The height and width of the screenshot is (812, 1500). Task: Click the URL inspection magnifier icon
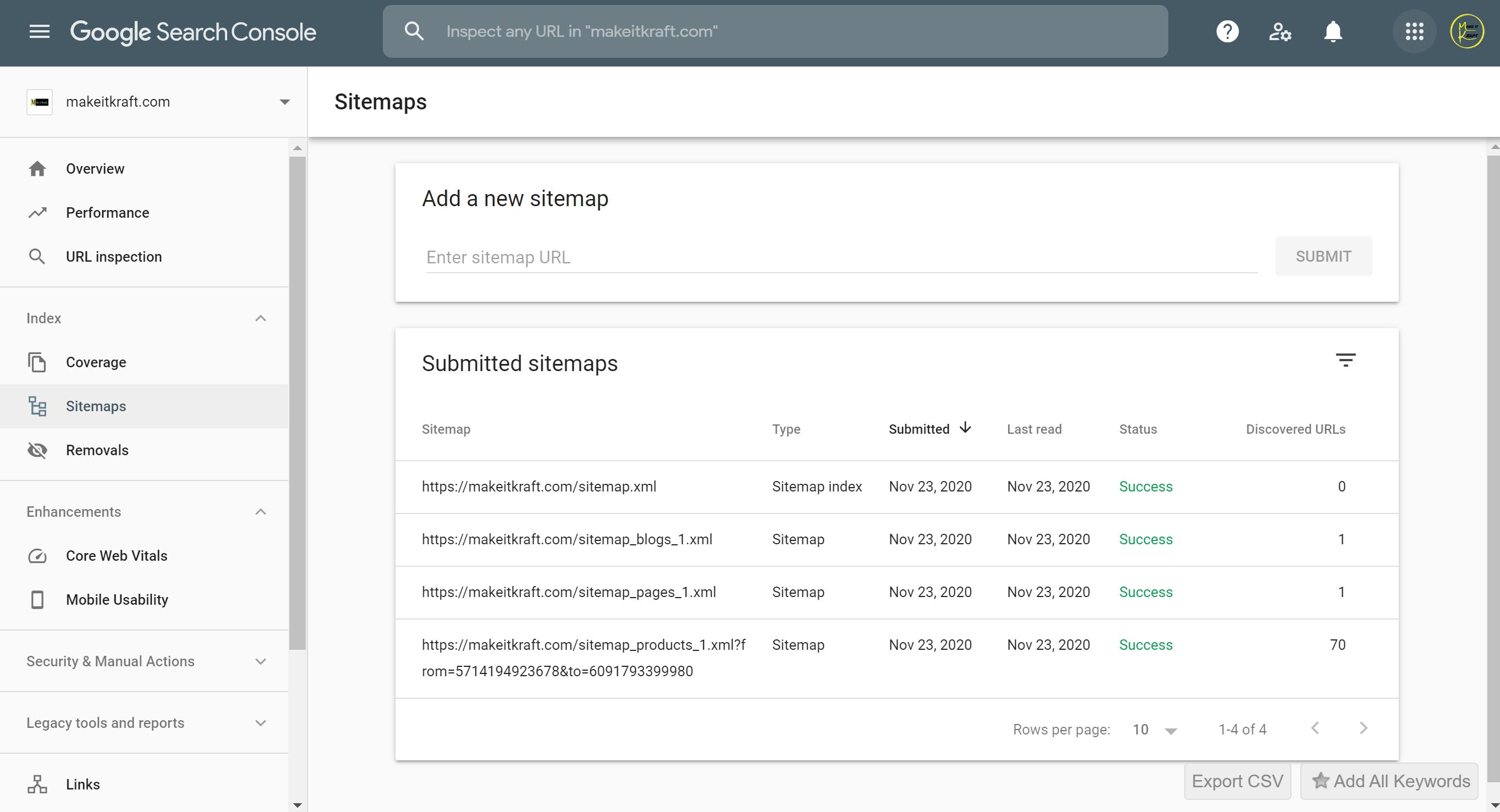(x=37, y=257)
